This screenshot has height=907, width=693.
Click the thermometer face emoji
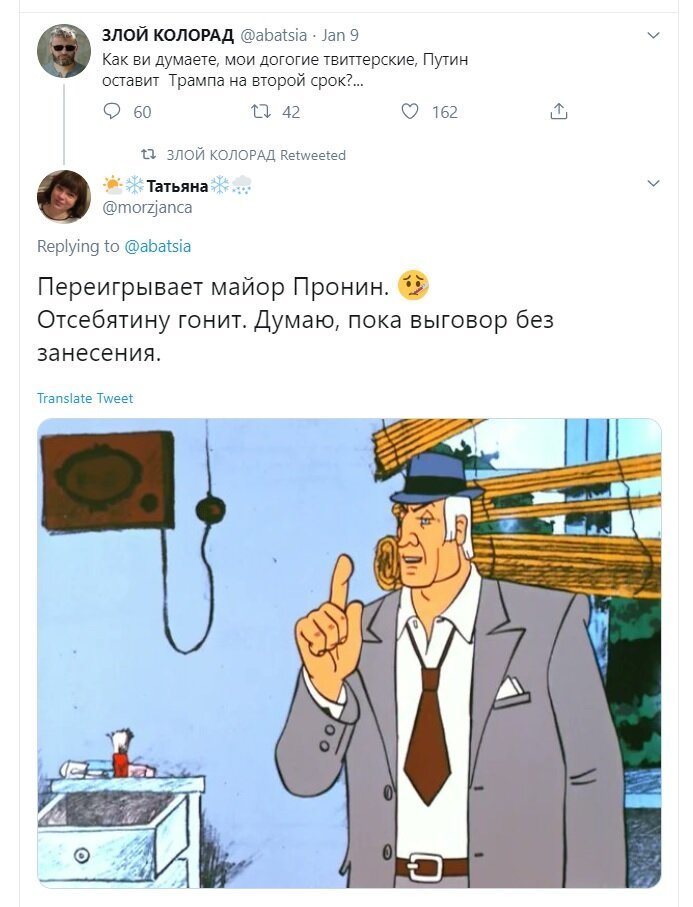click(x=414, y=286)
